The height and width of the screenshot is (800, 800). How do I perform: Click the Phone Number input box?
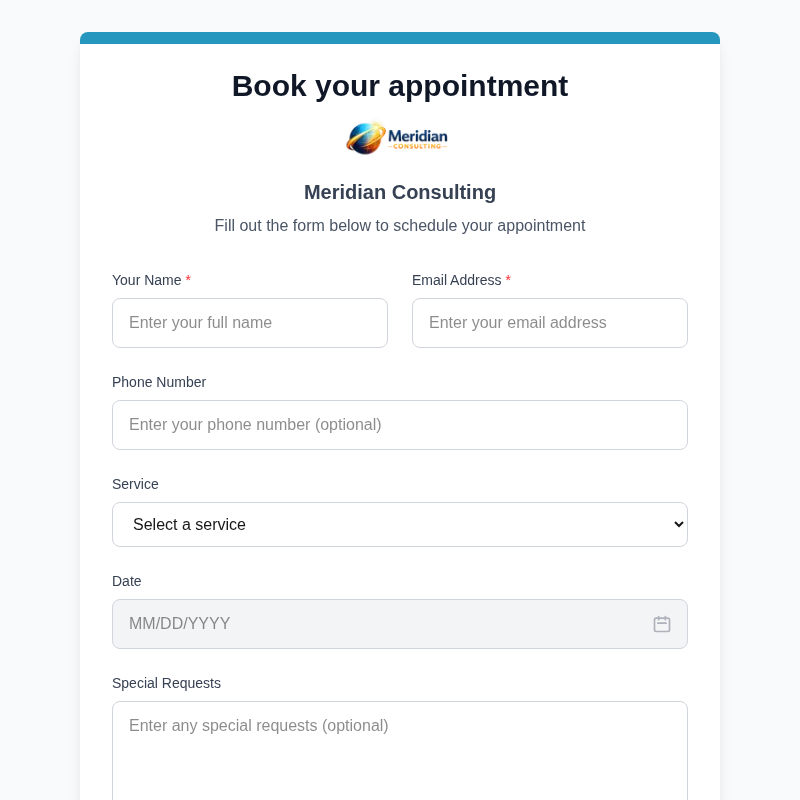[400, 425]
